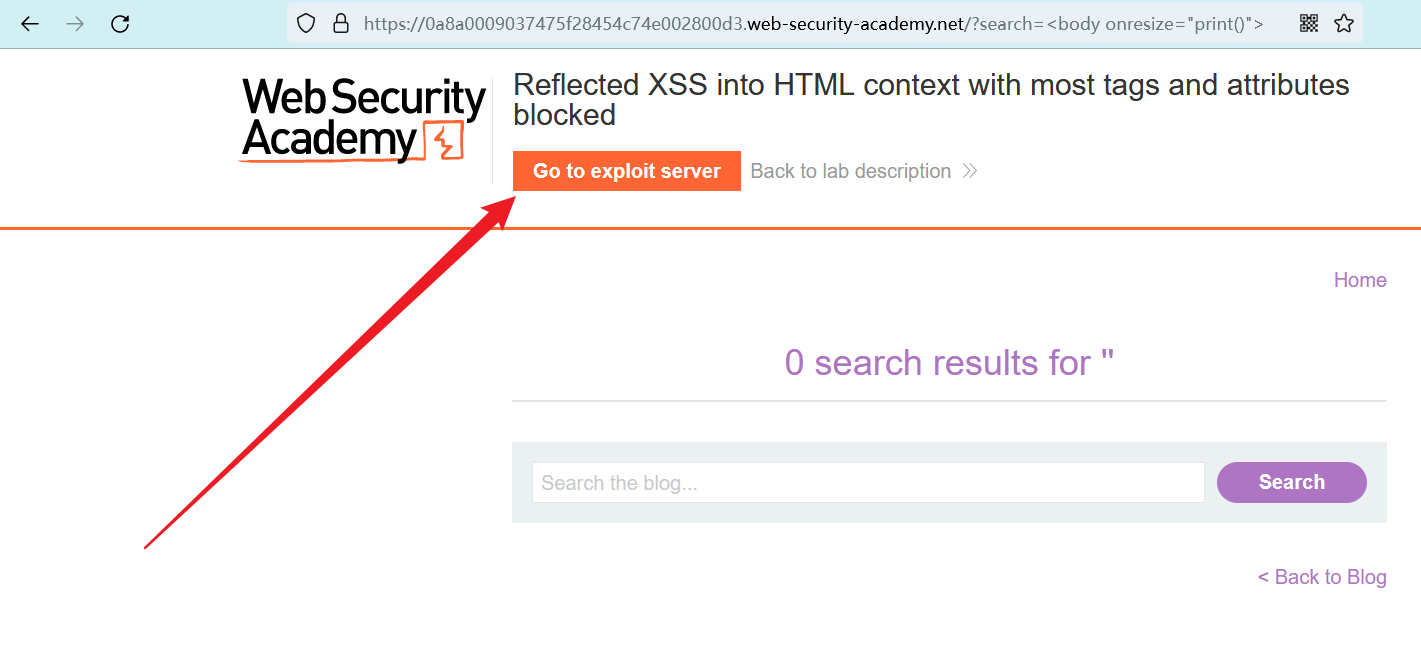Image resolution: width=1421 pixels, height=671 pixels.
Task: Bookmark this page with the star icon
Action: (1344, 23)
